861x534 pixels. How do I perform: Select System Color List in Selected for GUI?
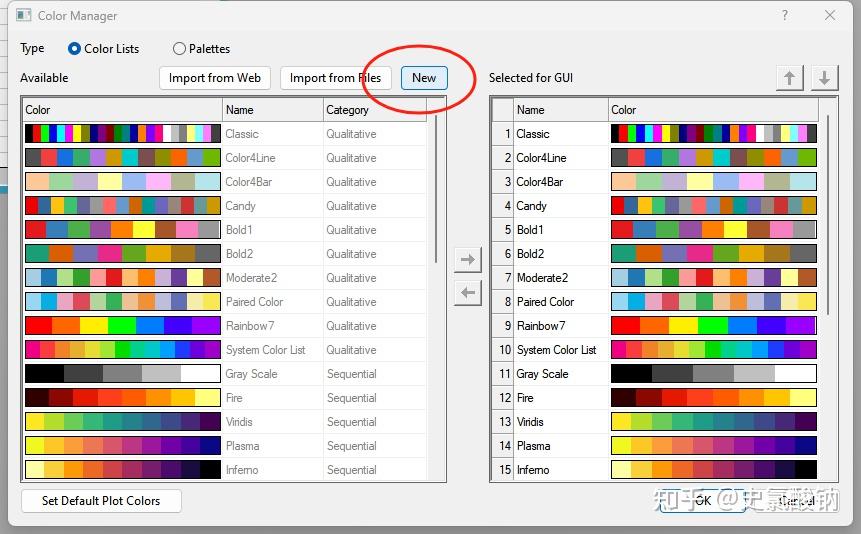(556, 350)
